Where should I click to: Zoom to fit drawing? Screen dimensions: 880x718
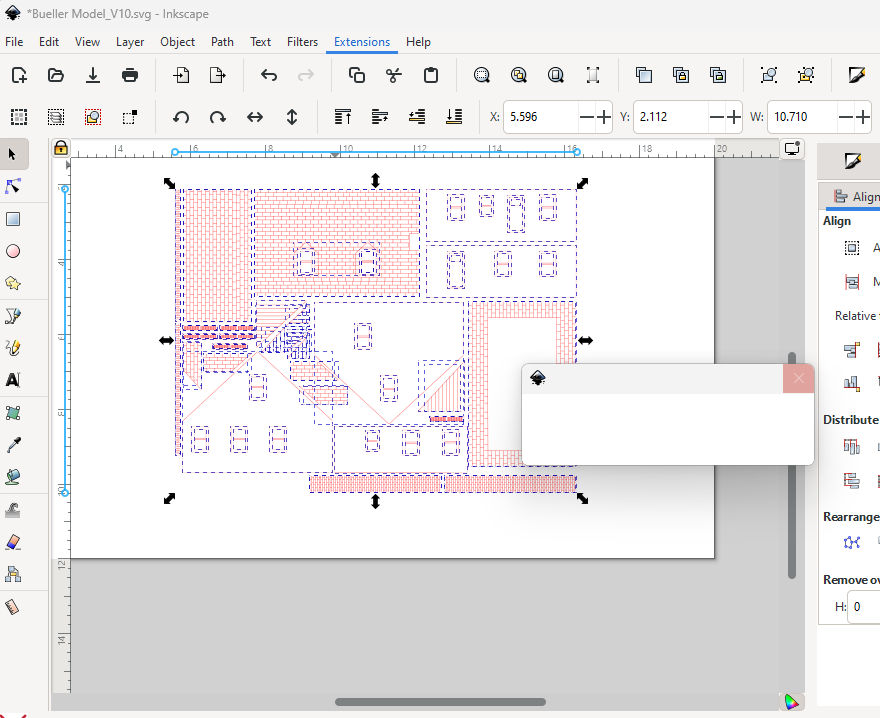click(x=519, y=75)
